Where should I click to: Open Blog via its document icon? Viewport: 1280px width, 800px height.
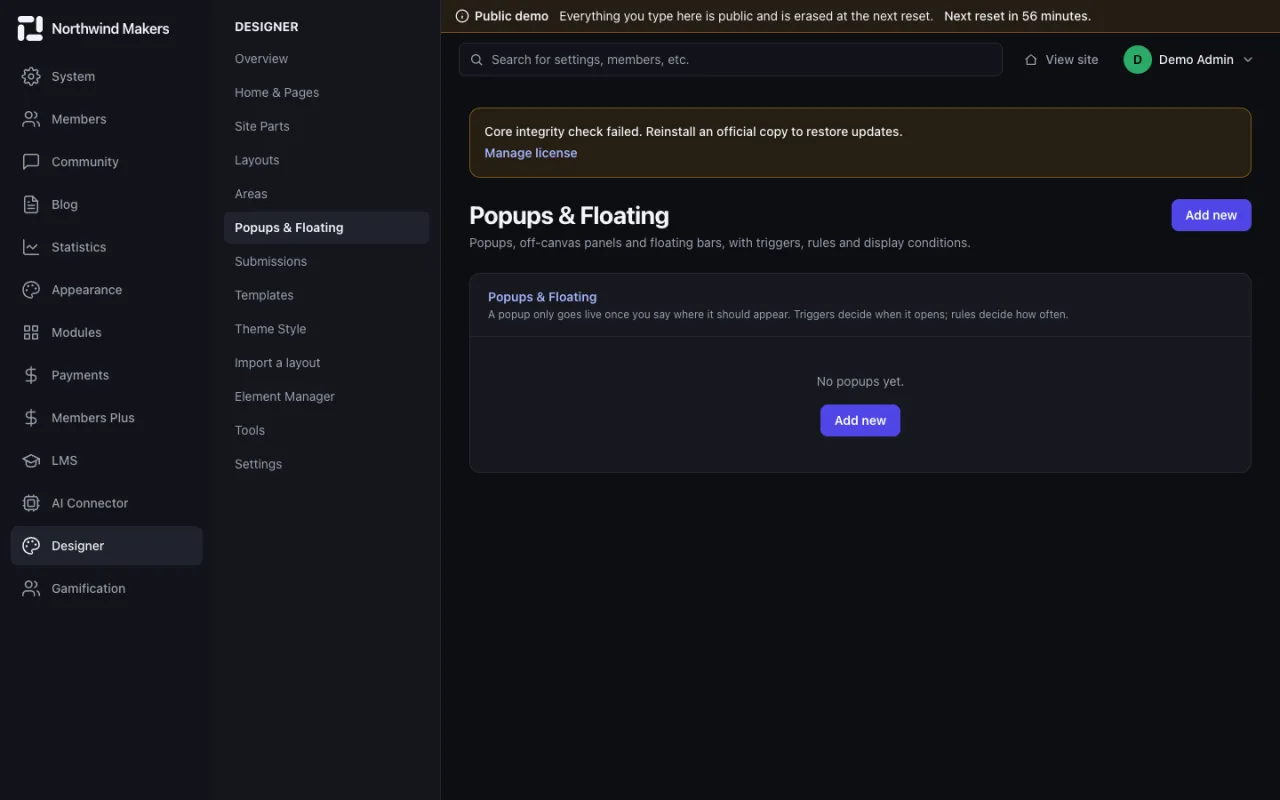coord(31,204)
